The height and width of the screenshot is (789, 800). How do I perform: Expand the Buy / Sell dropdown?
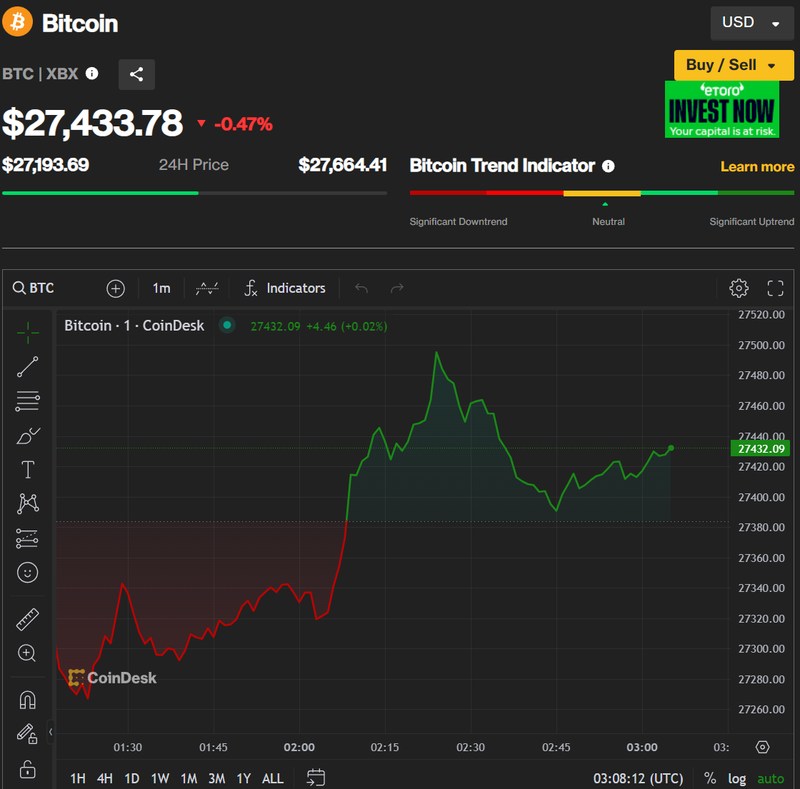click(x=733, y=65)
